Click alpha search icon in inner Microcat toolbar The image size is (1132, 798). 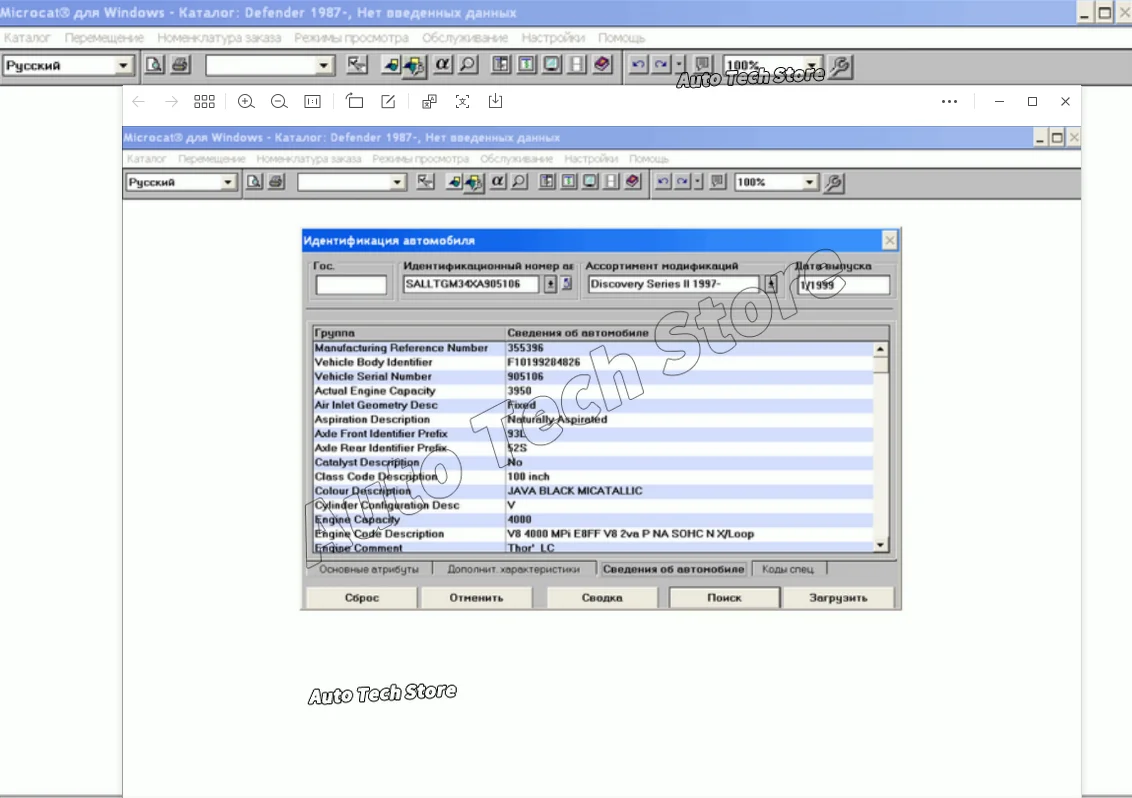pos(497,182)
